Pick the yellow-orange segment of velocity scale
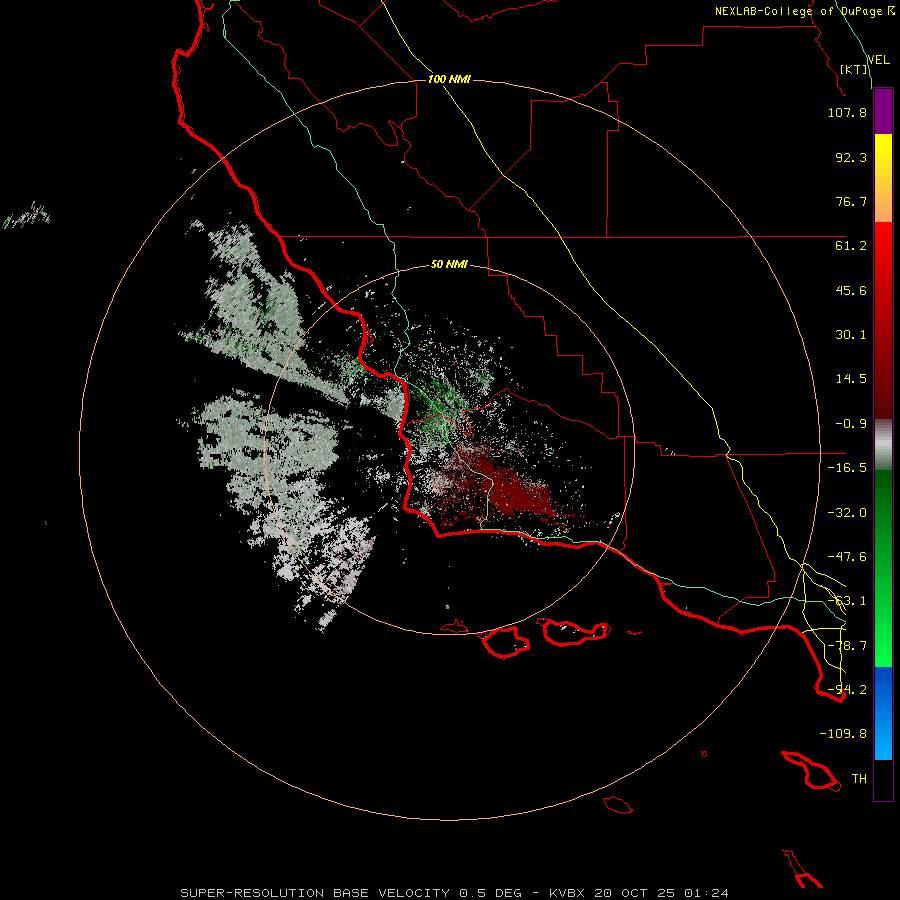Image resolution: width=900 pixels, height=900 pixels. [883, 178]
